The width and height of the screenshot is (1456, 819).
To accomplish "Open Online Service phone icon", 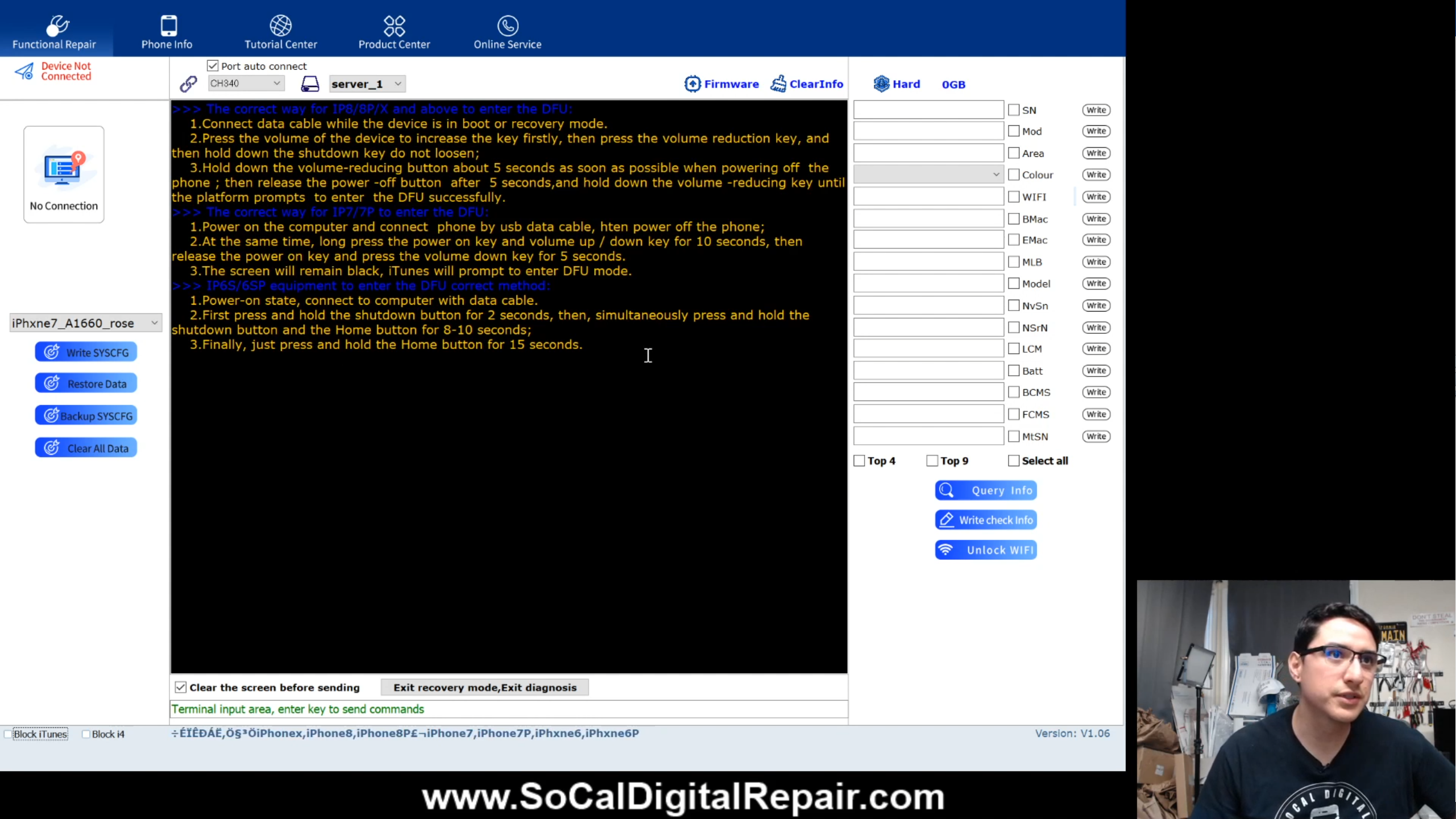I will [x=508, y=26].
